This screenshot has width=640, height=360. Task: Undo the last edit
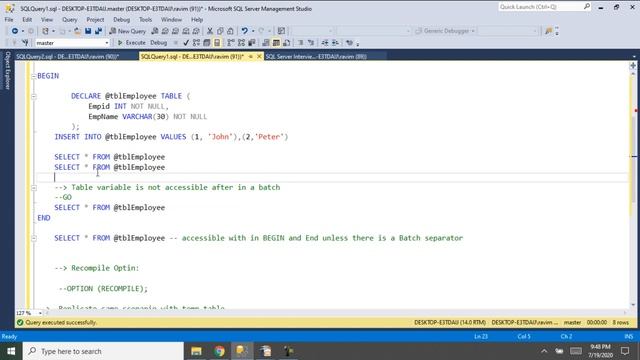244,31
